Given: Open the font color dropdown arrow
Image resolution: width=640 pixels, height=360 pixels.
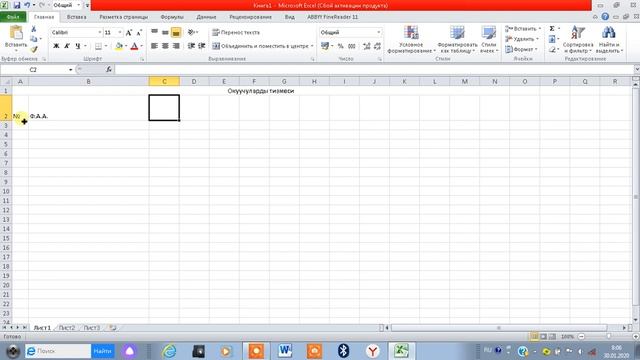Looking at the screenshot, I should click(142, 46).
